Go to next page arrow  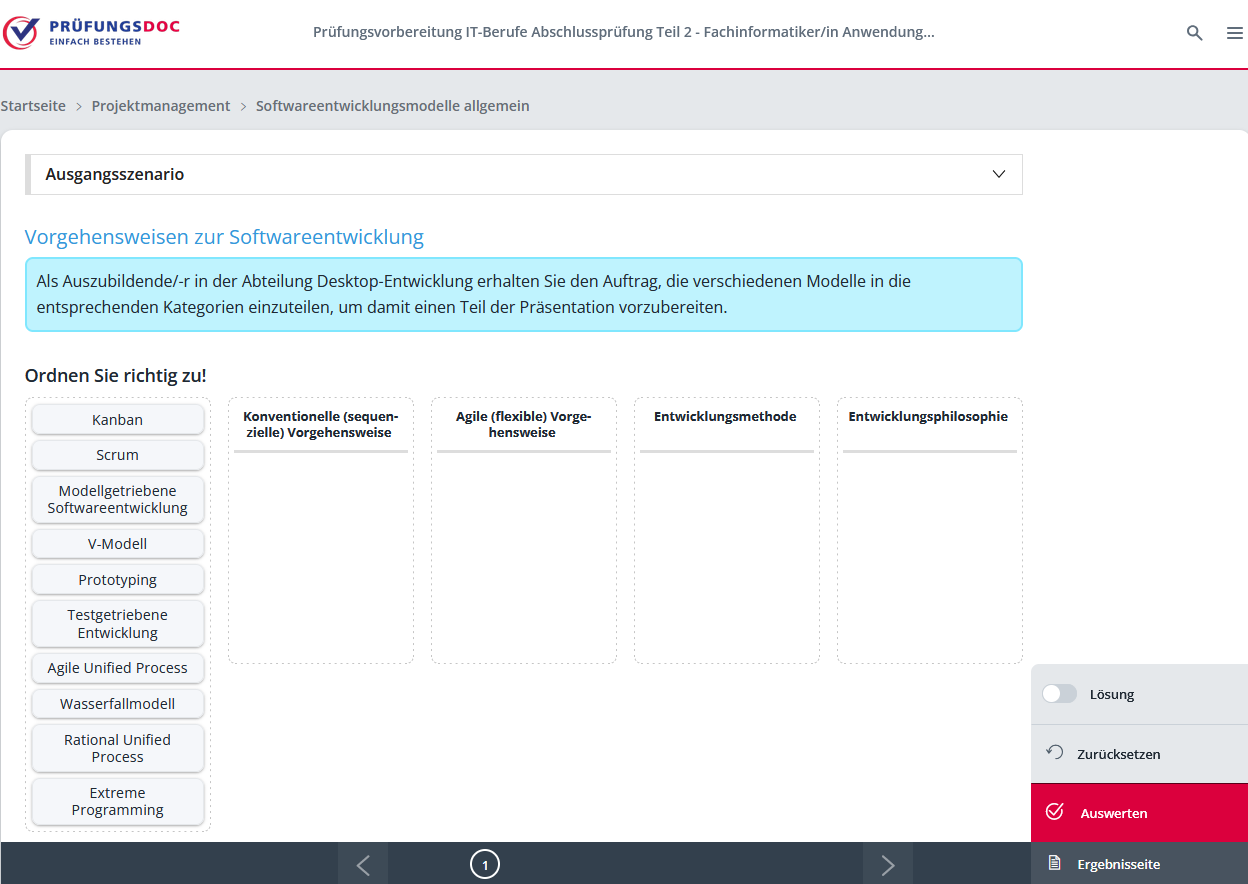point(887,865)
